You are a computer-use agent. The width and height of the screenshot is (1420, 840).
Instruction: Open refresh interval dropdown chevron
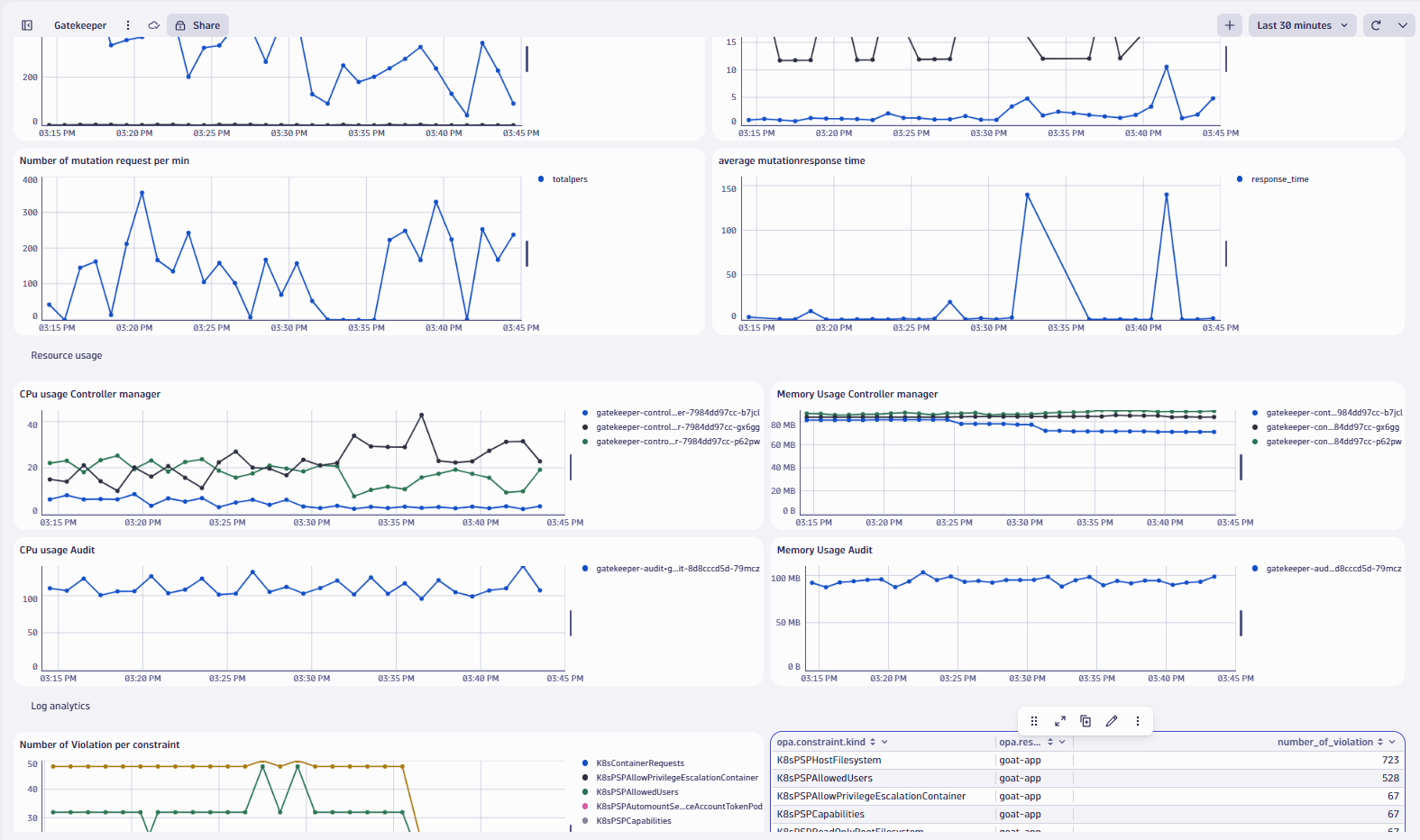click(1403, 25)
